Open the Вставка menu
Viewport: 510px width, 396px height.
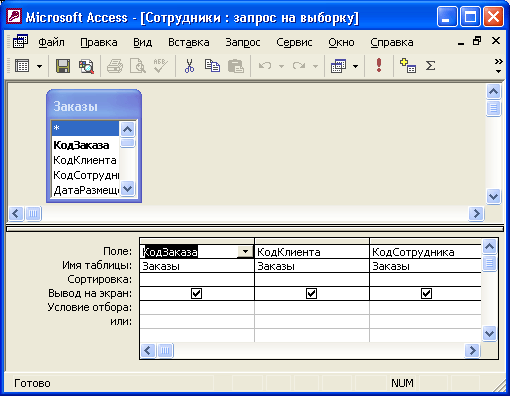189,43
